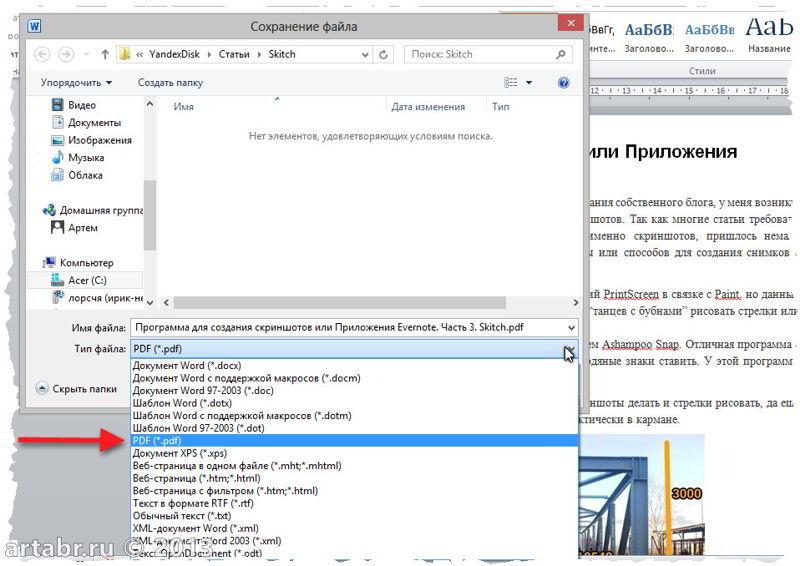Choose Документ XPS (*.xps) file type
This screenshot has width=800, height=566.
click(x=354, y=453)
